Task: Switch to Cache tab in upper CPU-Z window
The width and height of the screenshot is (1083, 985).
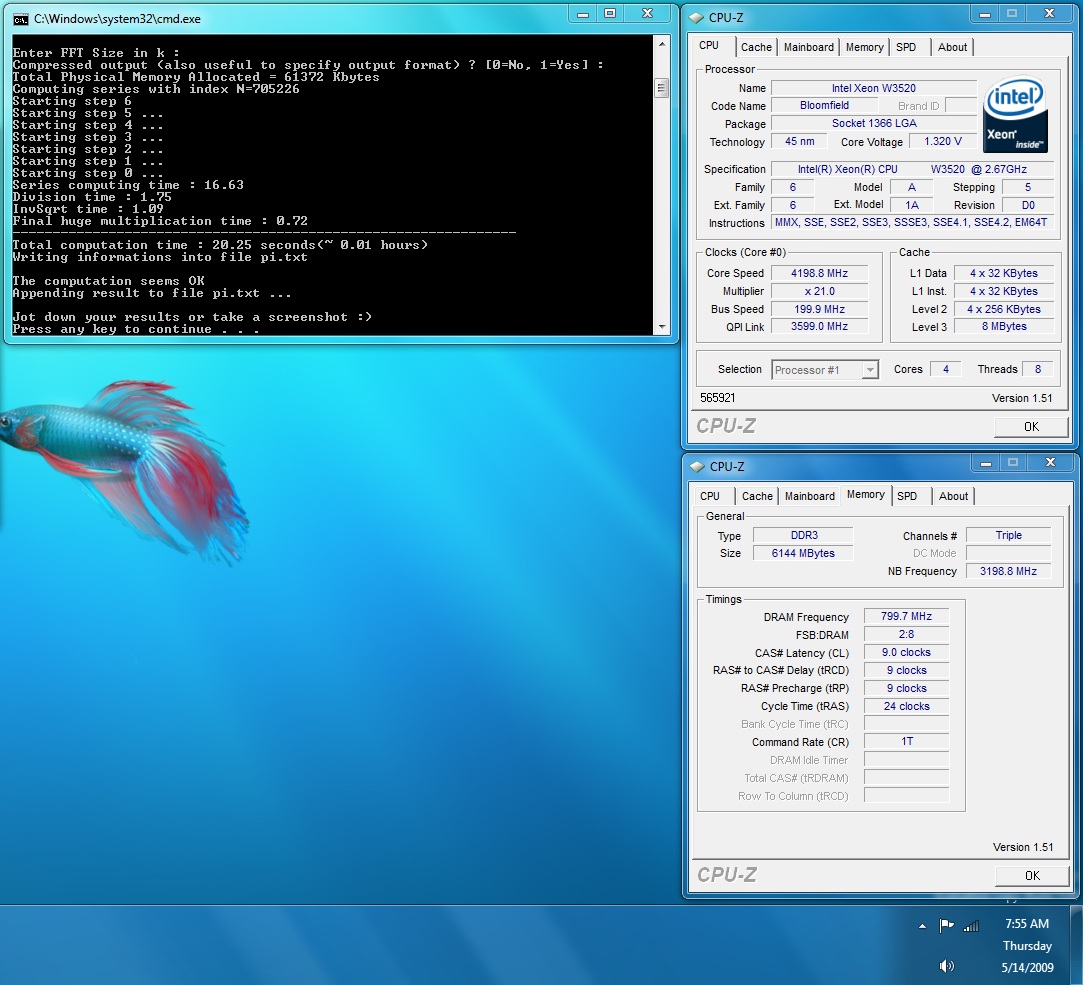Action: 756,47
